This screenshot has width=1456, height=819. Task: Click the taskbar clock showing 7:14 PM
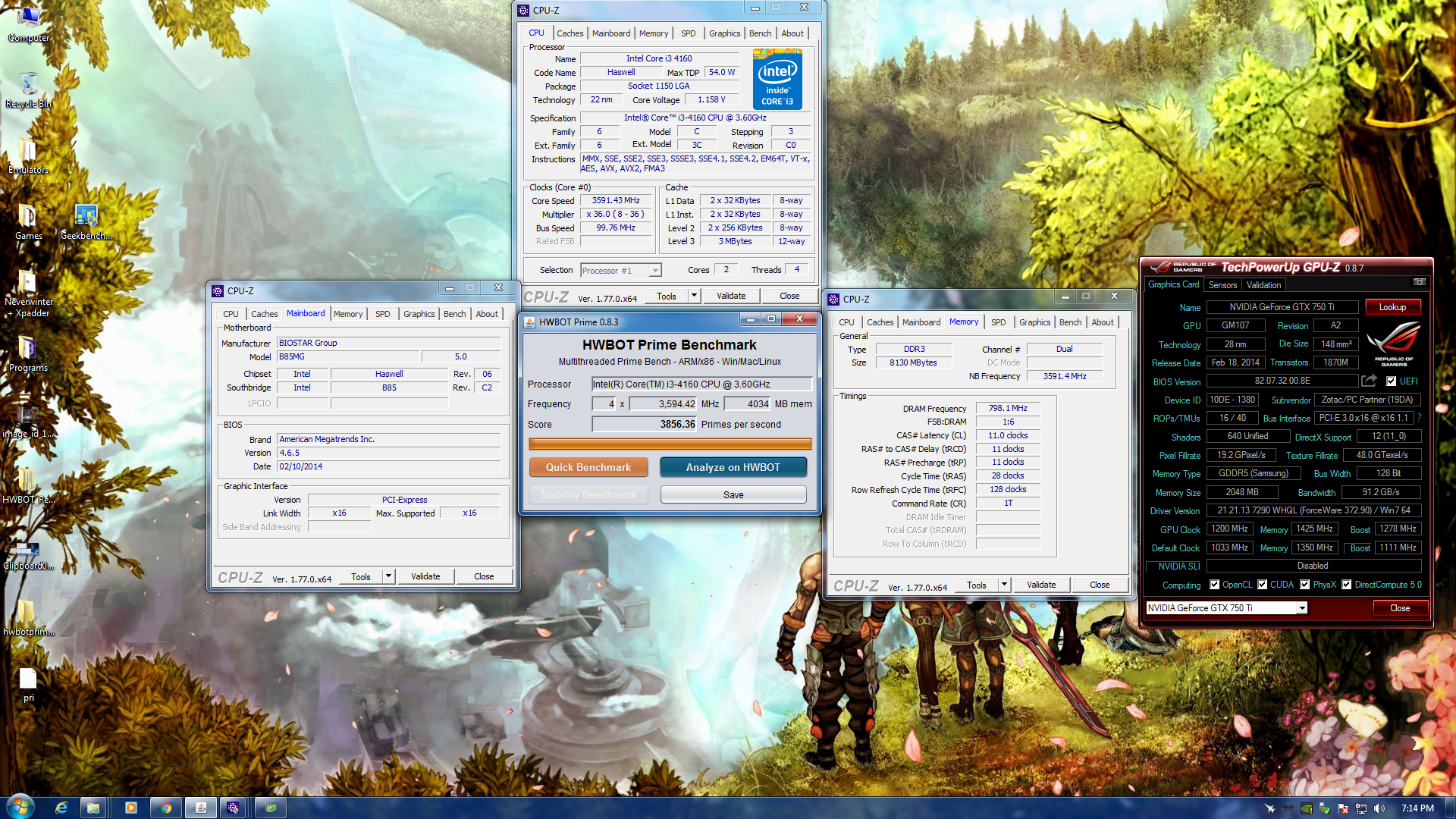(x=1417, y=808)
